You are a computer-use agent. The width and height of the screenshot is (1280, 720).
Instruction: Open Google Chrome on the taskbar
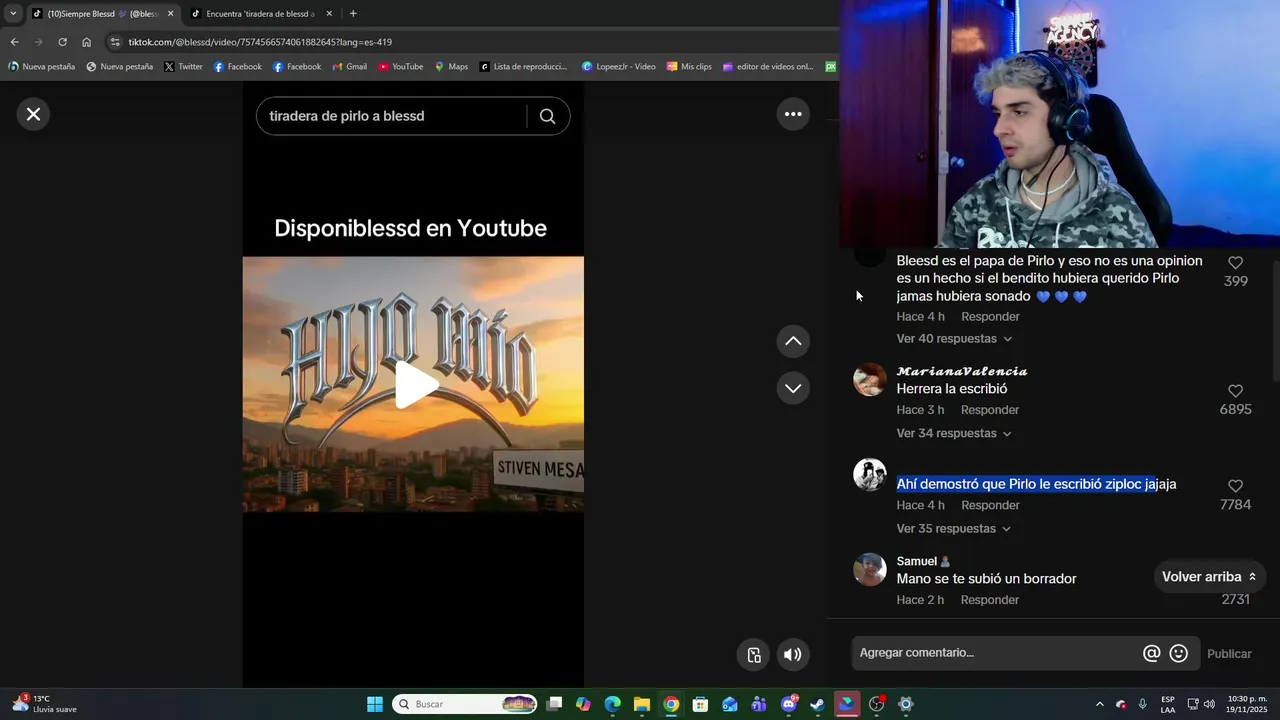point(671,704)
